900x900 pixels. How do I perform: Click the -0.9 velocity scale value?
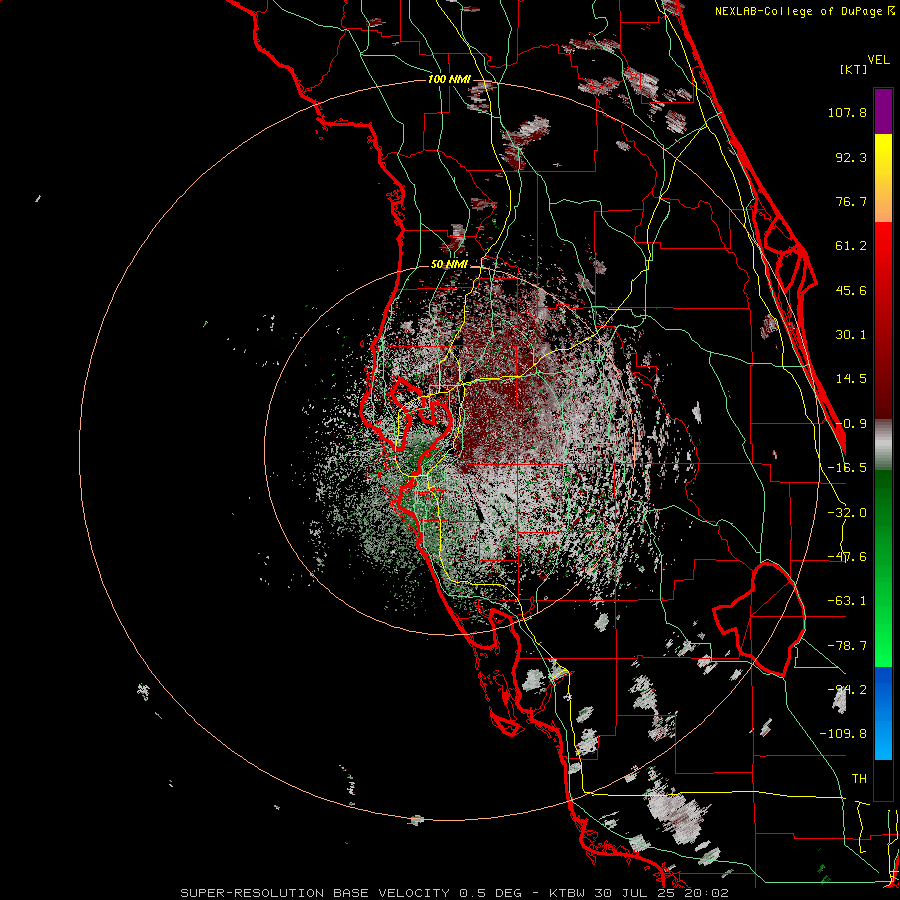pyautogui.click(x=851, y=424)
